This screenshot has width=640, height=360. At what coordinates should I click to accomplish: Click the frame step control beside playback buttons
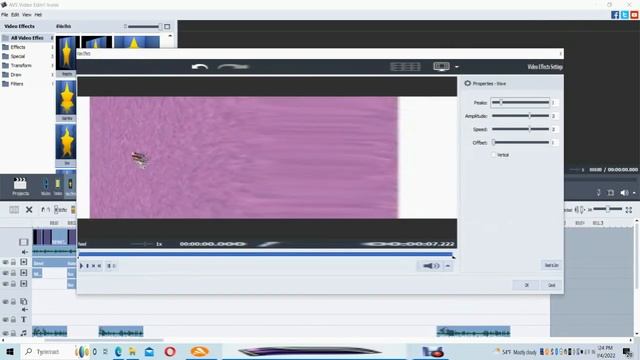click(x=111, y=266)
